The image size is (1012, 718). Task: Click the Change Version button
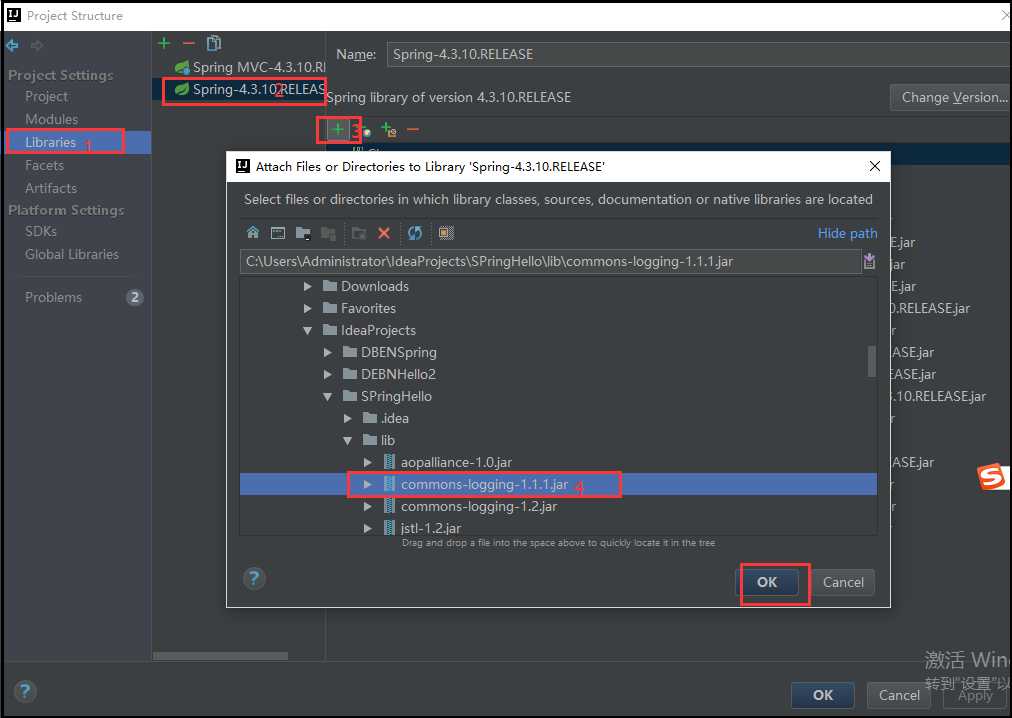point(951,97)
